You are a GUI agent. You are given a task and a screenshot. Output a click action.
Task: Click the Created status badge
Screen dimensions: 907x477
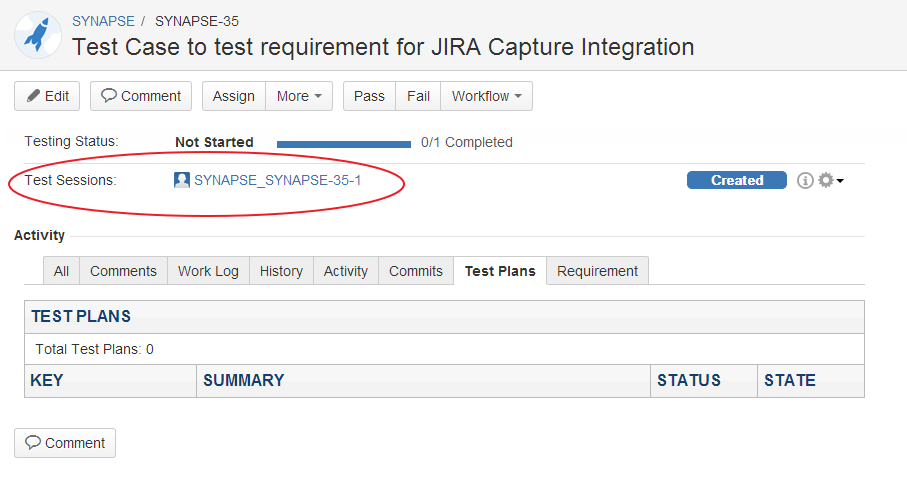coord(736,180)
